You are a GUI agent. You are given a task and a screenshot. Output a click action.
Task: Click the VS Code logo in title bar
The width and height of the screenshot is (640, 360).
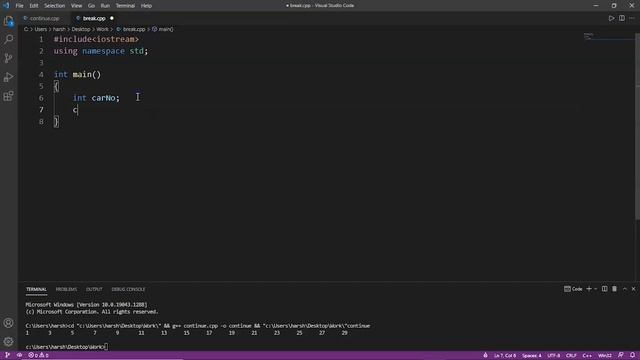(x=6, y=6)
